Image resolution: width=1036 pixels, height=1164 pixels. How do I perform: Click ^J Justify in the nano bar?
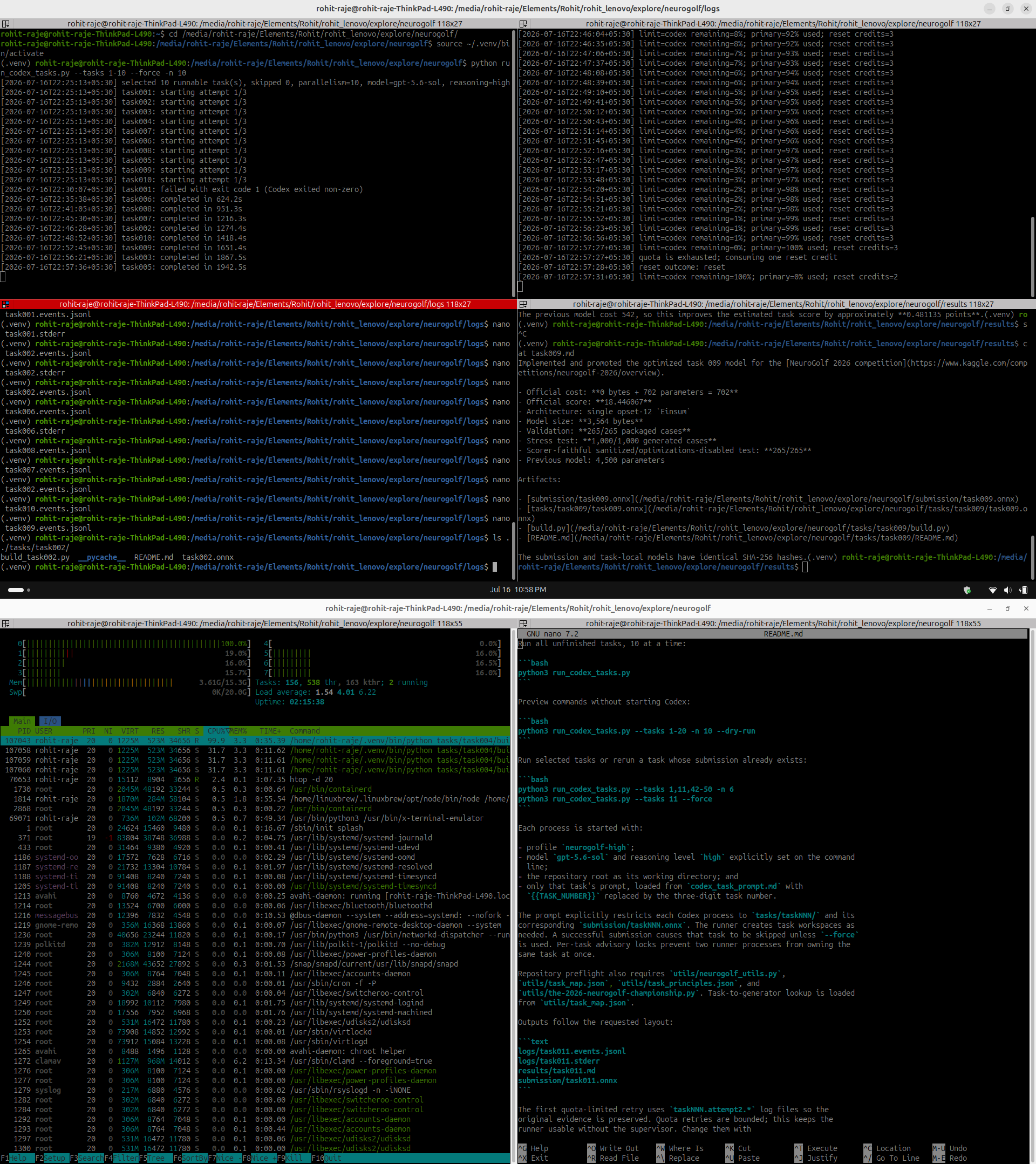click(816, 1158)
